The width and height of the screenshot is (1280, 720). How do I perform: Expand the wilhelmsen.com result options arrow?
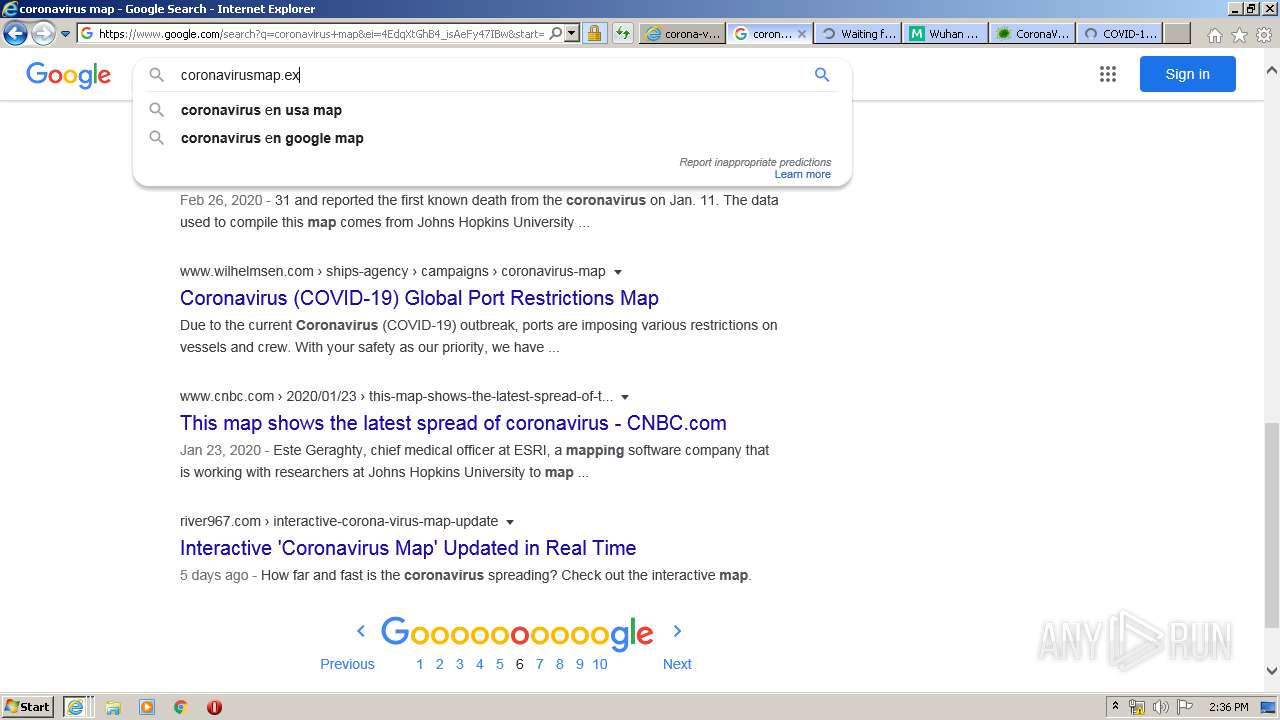click(617, 272)
